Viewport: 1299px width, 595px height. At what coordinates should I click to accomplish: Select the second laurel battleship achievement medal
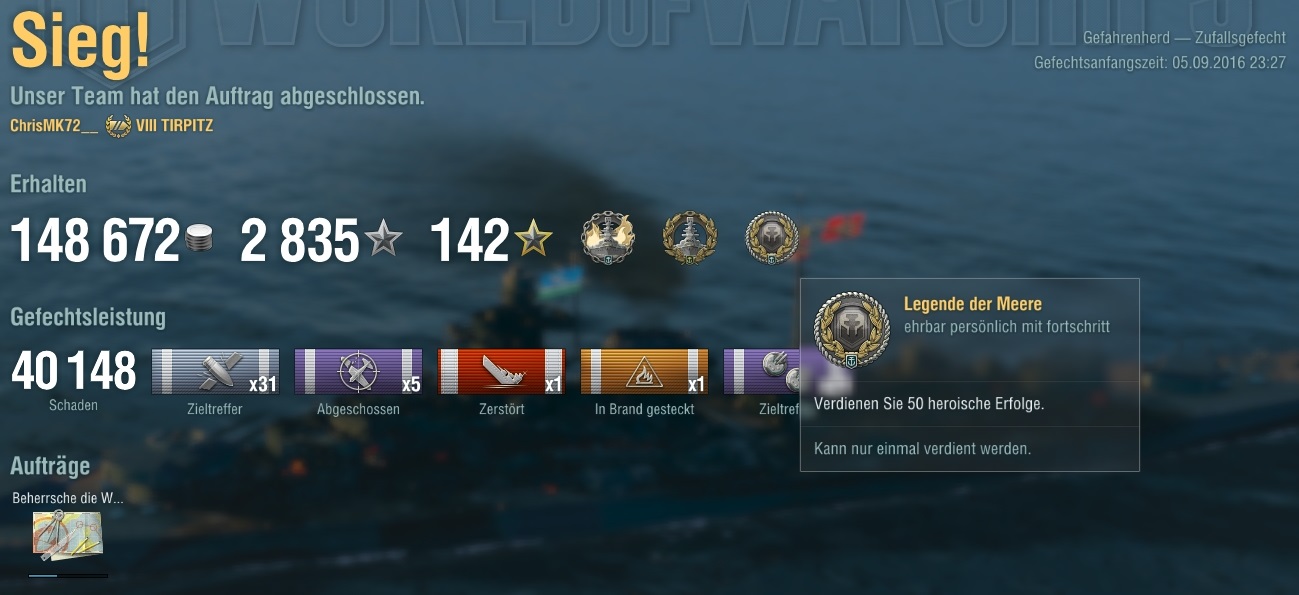click(690, 238)
